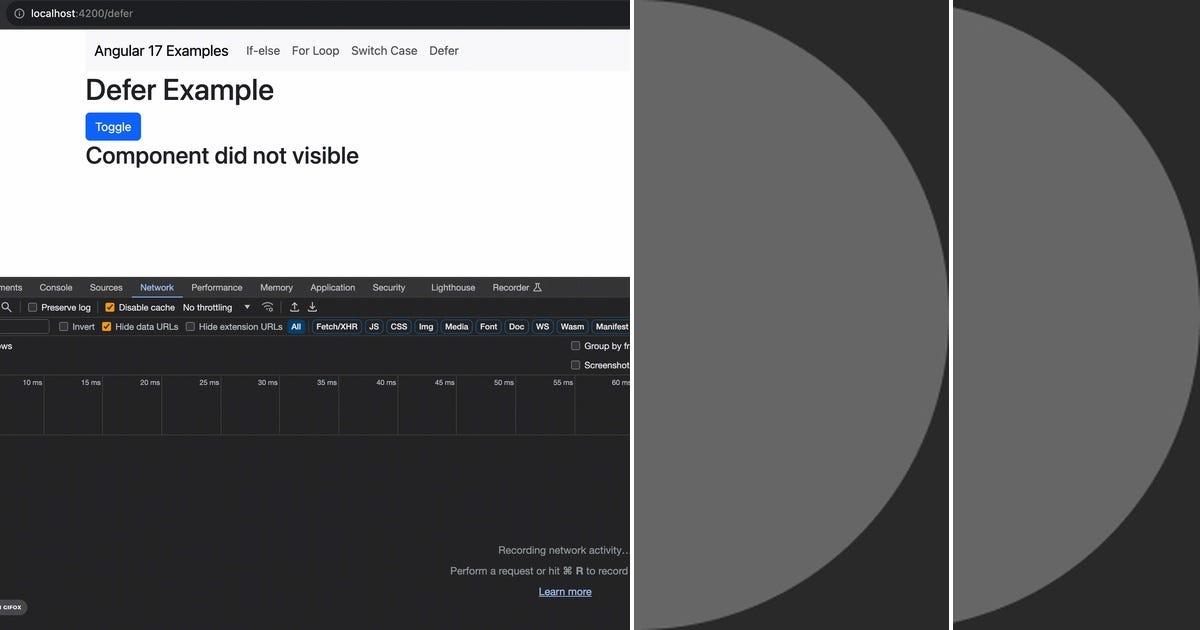
Task: Open the Security tab
Action: (389, 288)
